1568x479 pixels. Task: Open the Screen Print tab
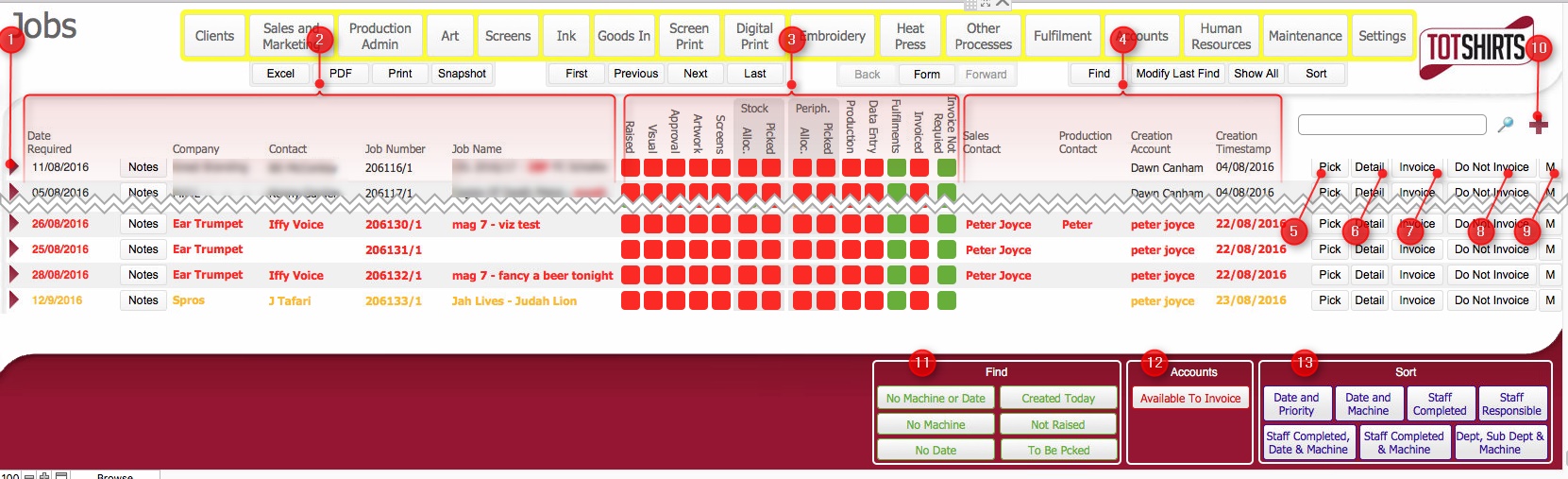[x=689, y=36]
